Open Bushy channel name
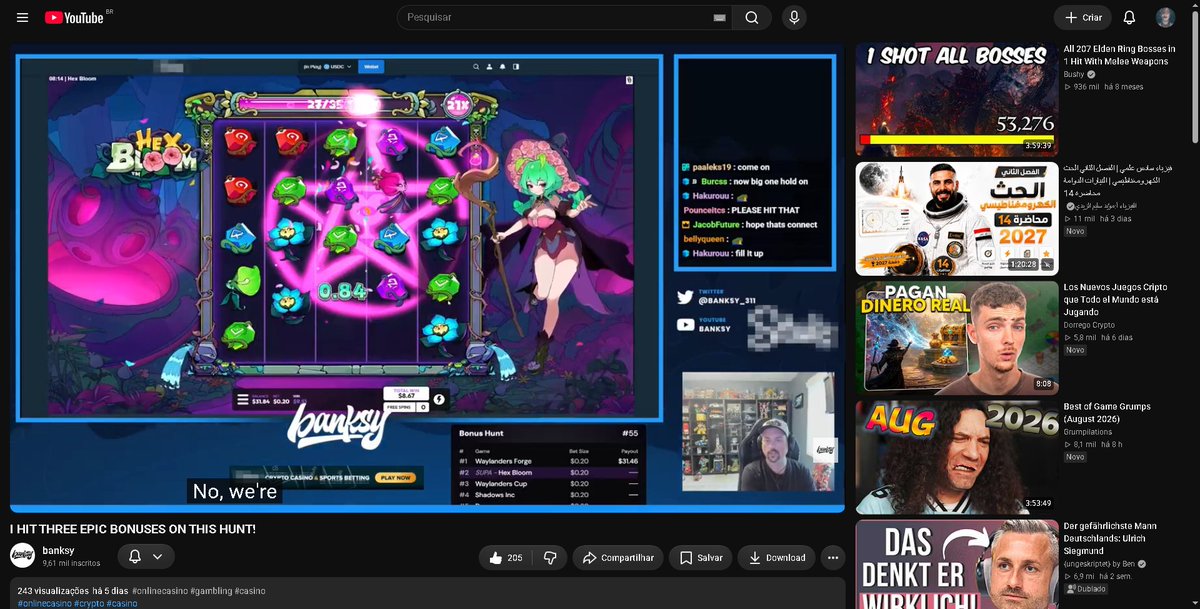Screen dimensions: 1200x609 (1075, 74)
